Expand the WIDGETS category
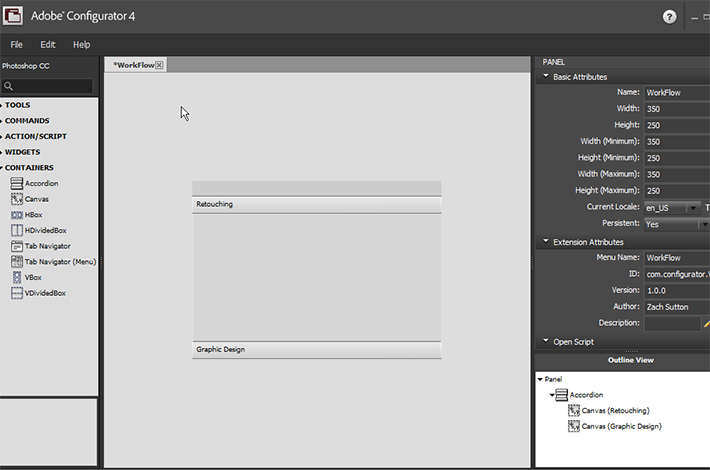The image size is (710, 470). 22,152
